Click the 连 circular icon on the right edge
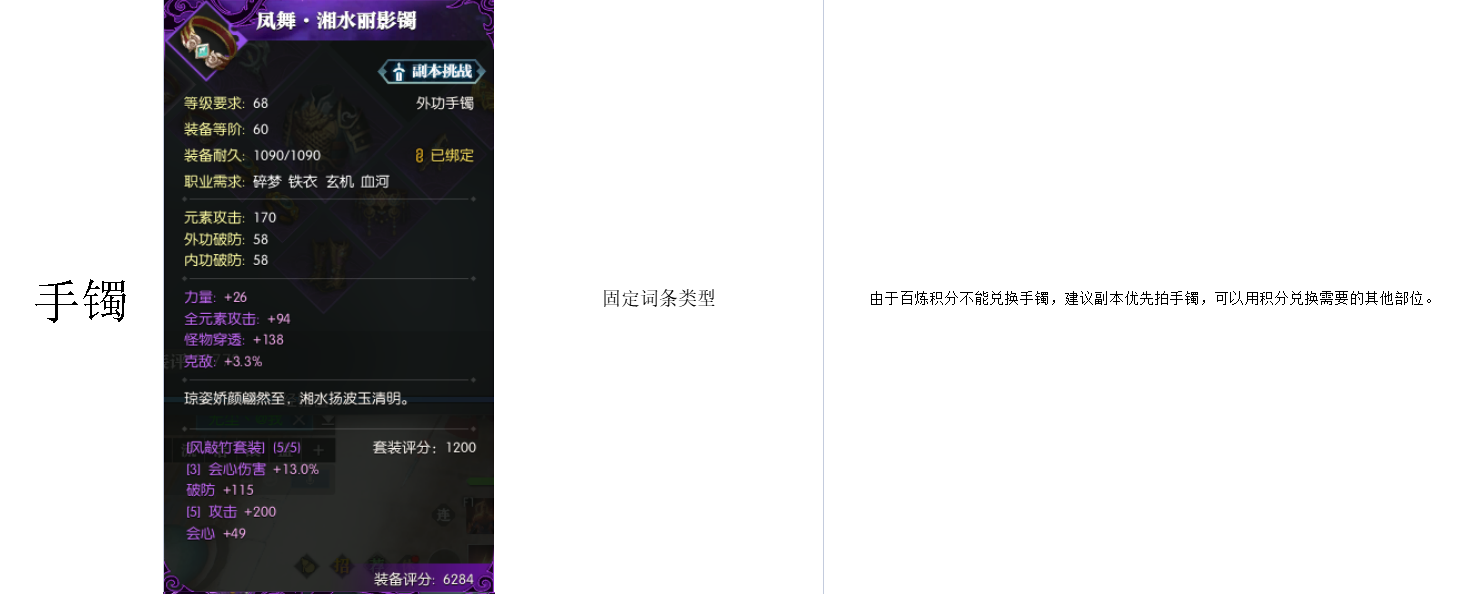The image size is (1480, 594). pyautogui.click(x=441, y=514)
